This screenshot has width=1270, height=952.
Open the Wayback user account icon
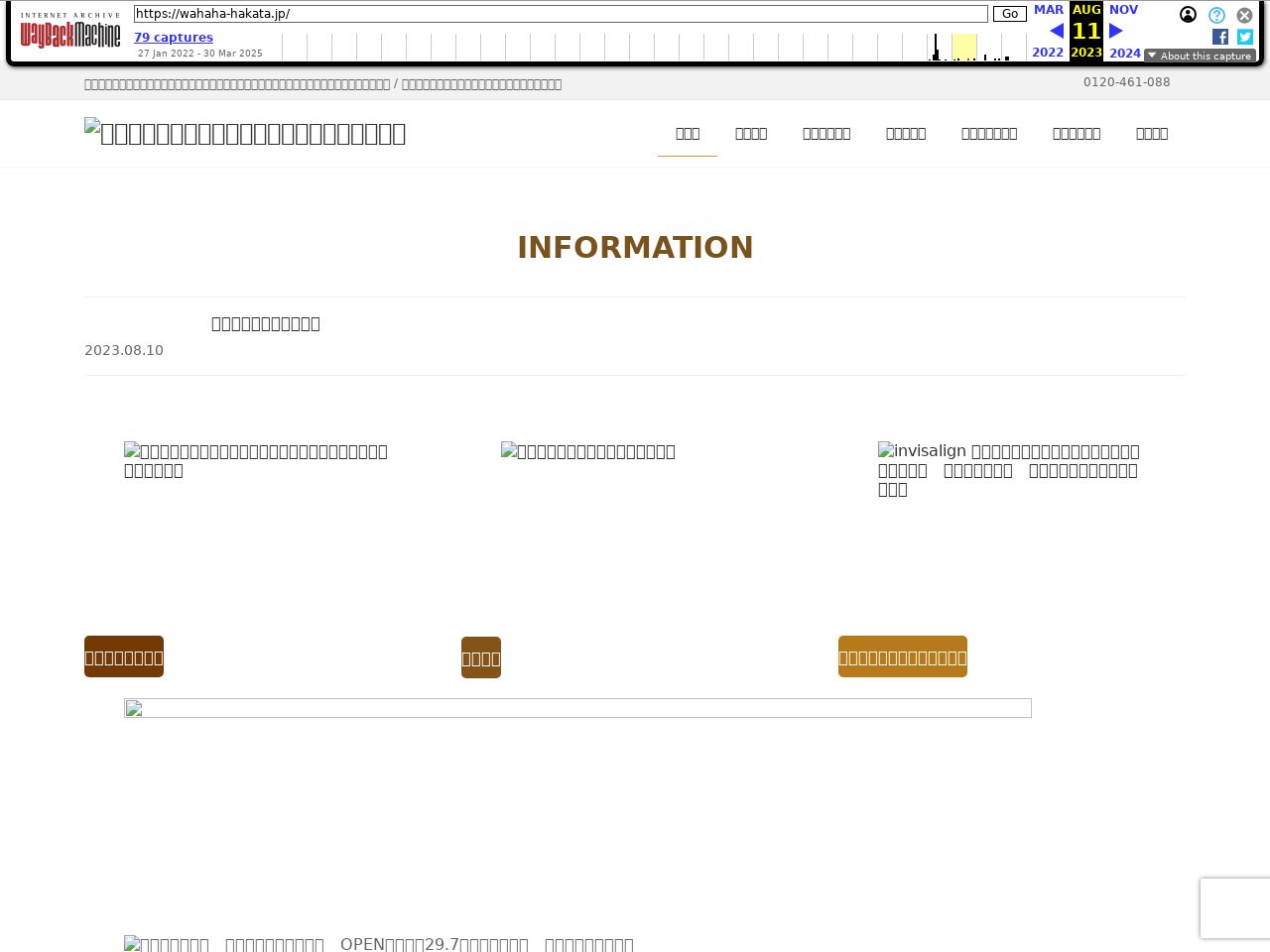click(1188, 15)
